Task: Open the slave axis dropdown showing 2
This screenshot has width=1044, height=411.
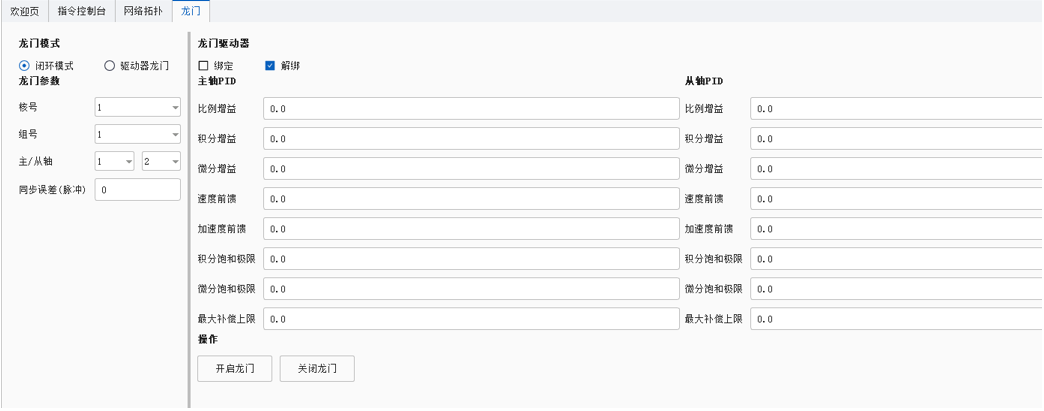Action: pos(161,161)
